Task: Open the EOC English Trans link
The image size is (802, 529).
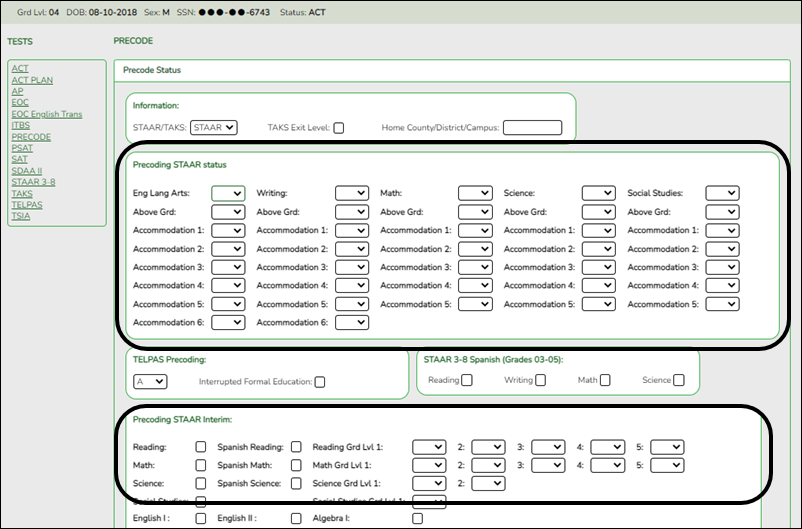Action: 46,114
